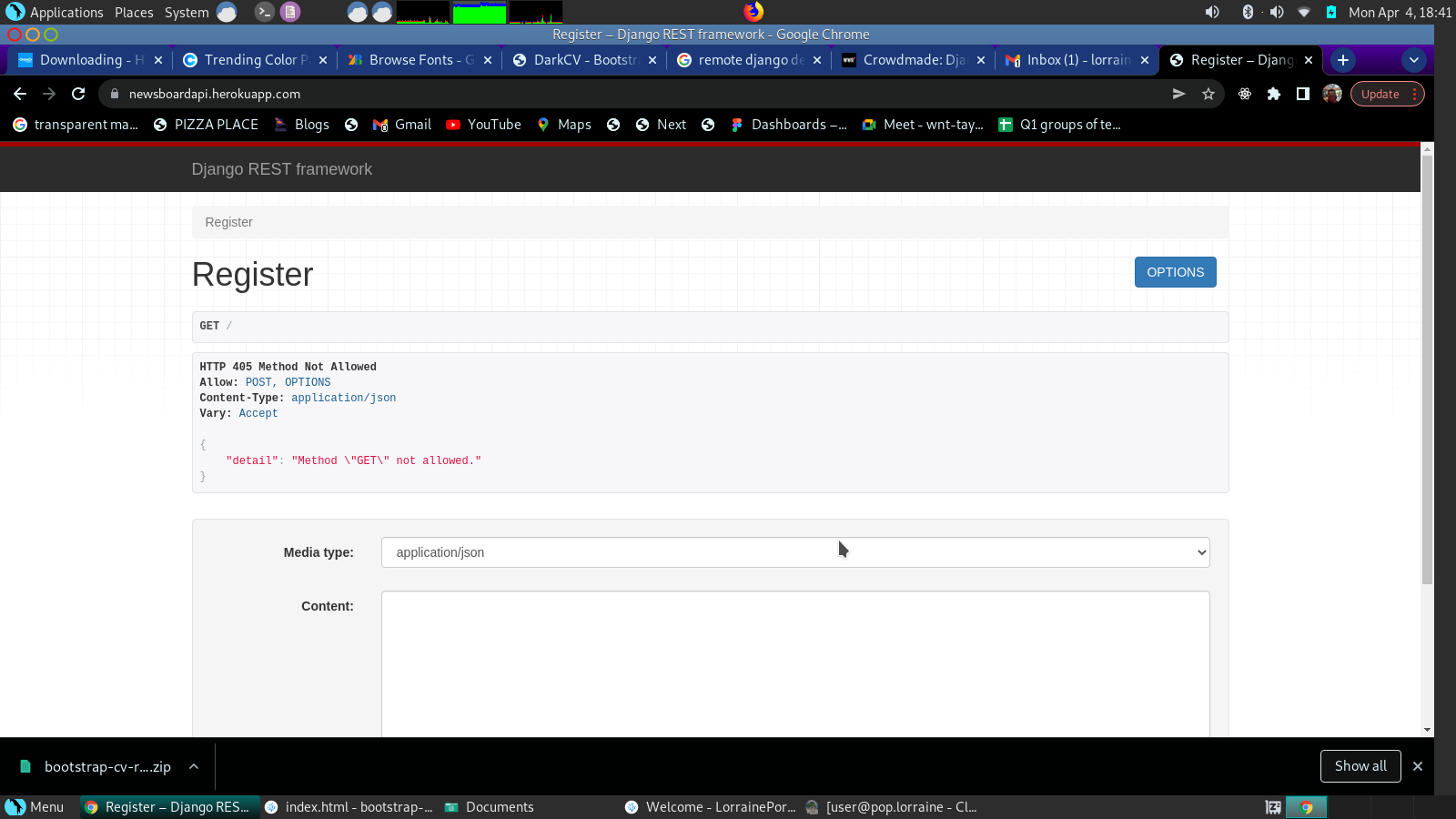
Task: Click the OPTIONS button
Action: tap(1175, 272)
